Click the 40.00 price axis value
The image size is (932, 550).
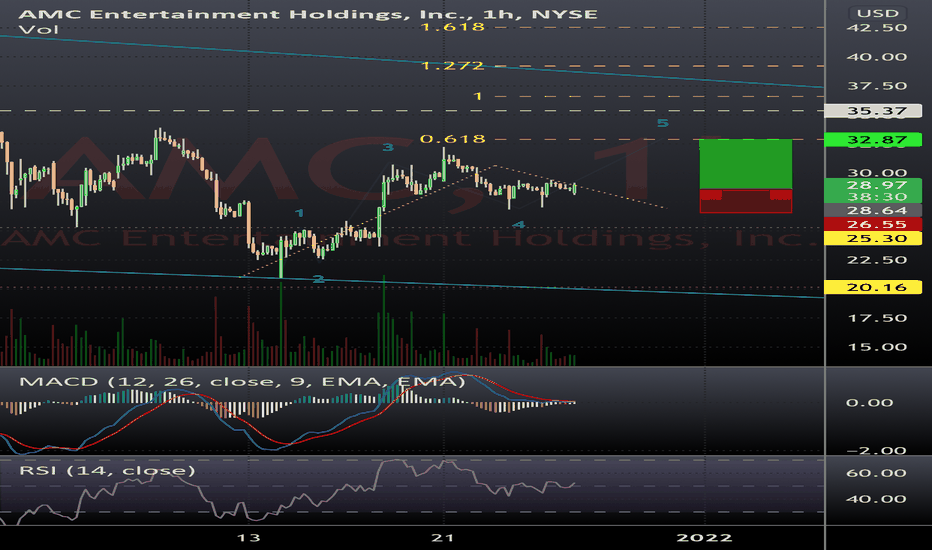877,57
